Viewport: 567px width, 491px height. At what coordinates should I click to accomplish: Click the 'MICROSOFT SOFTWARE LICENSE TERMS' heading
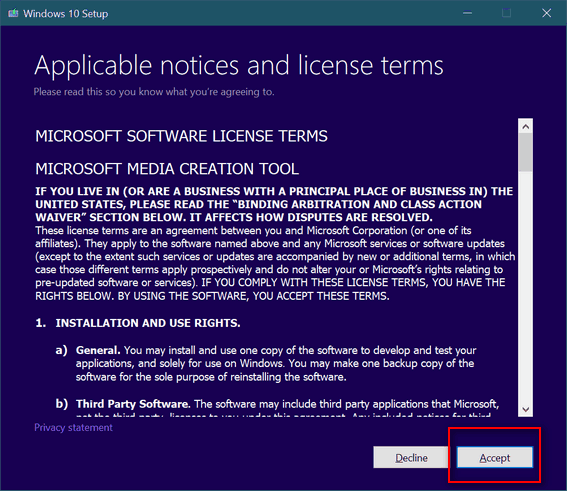pos(181,136)
